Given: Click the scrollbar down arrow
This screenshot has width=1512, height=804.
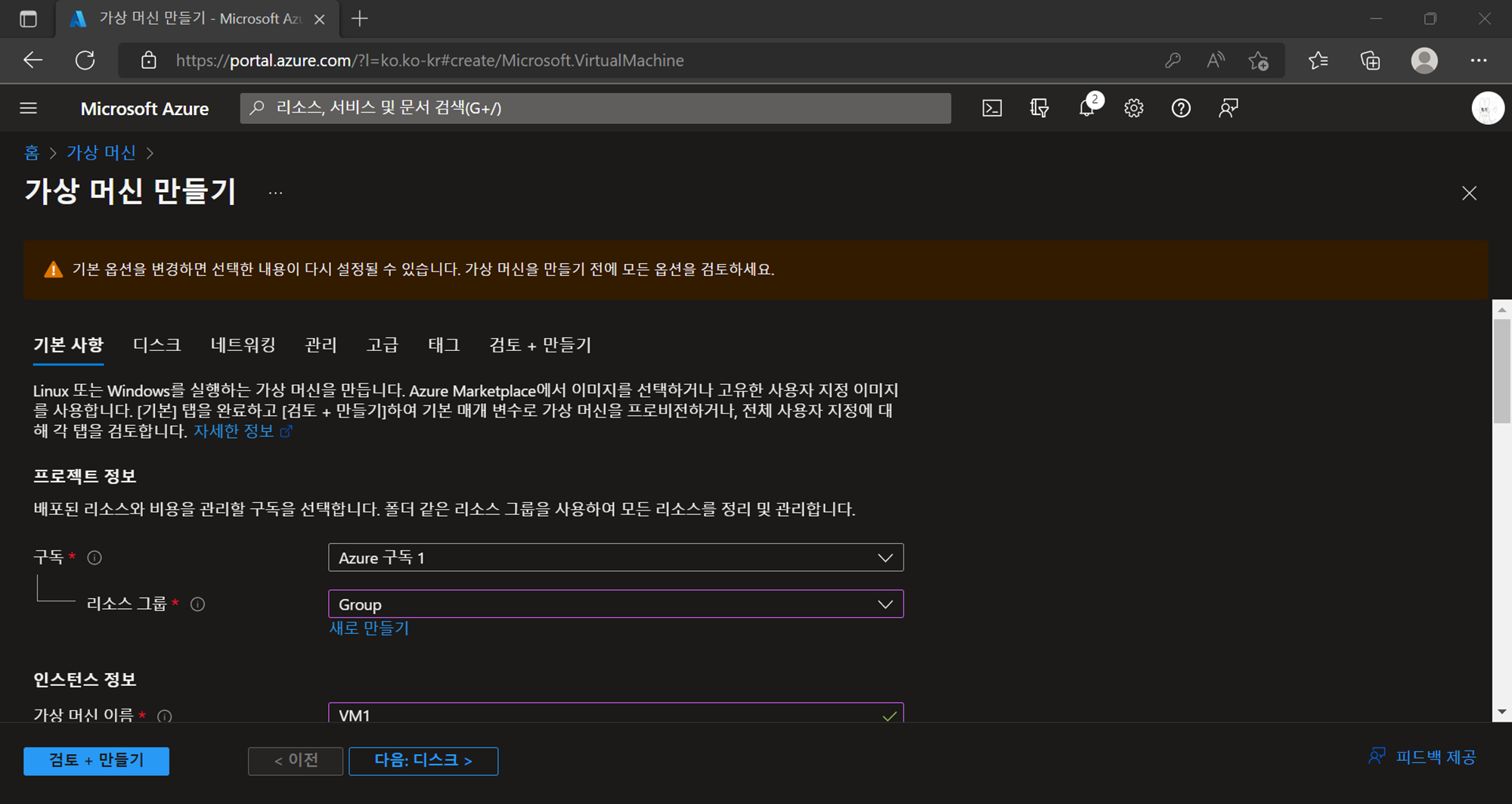Looking at the screenshot, I should pos(1501,712).
